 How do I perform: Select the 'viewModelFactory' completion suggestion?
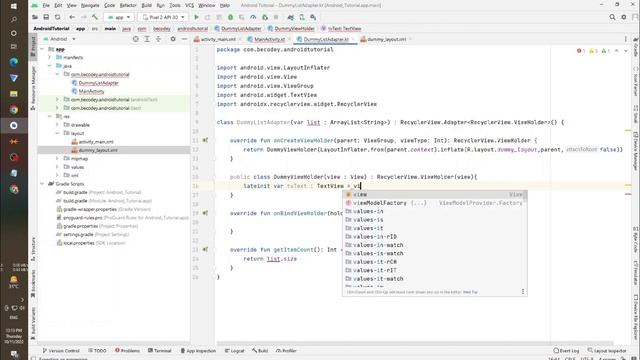tap(434, 203)
